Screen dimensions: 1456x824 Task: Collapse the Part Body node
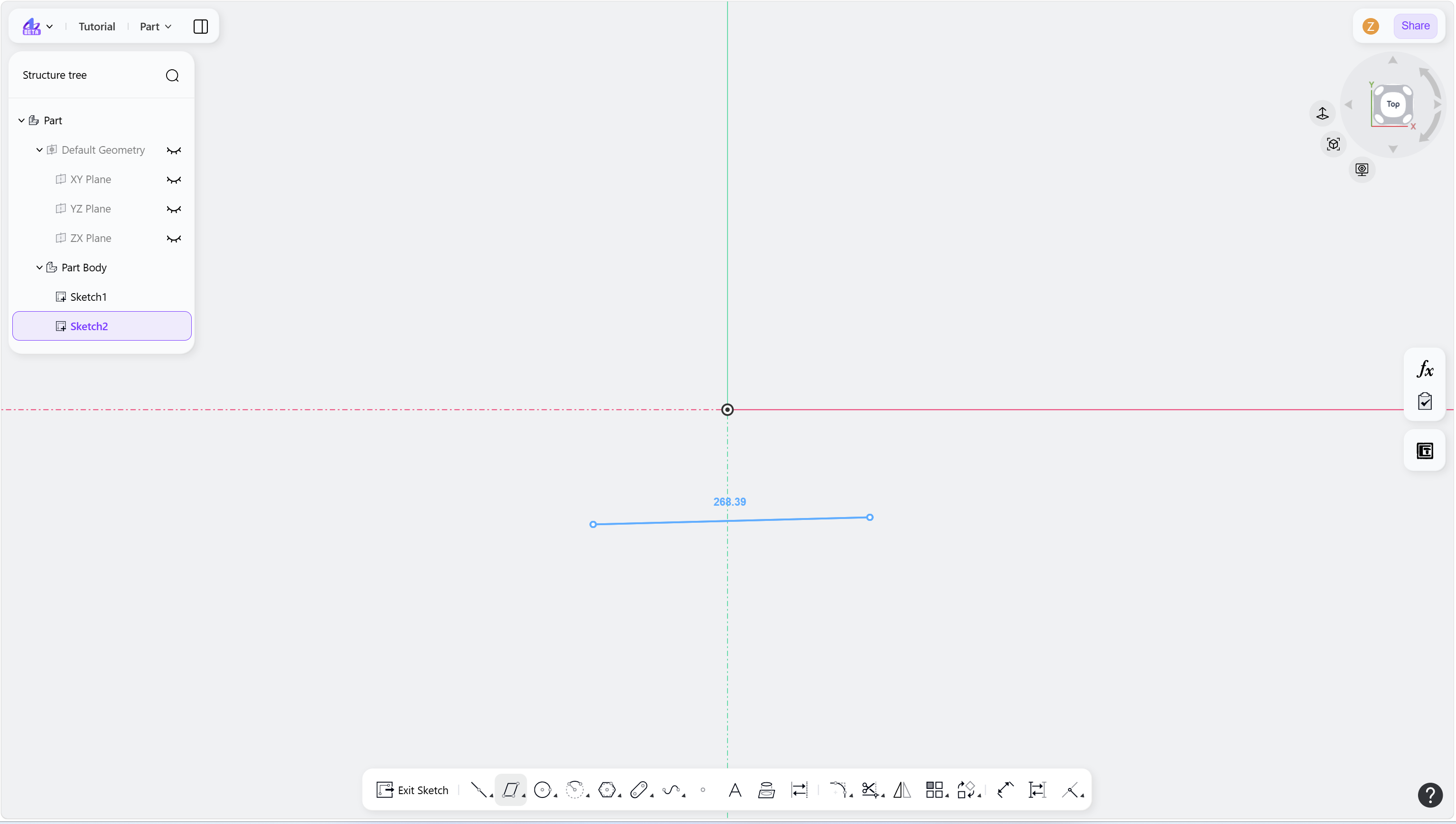tap(39, 268)
